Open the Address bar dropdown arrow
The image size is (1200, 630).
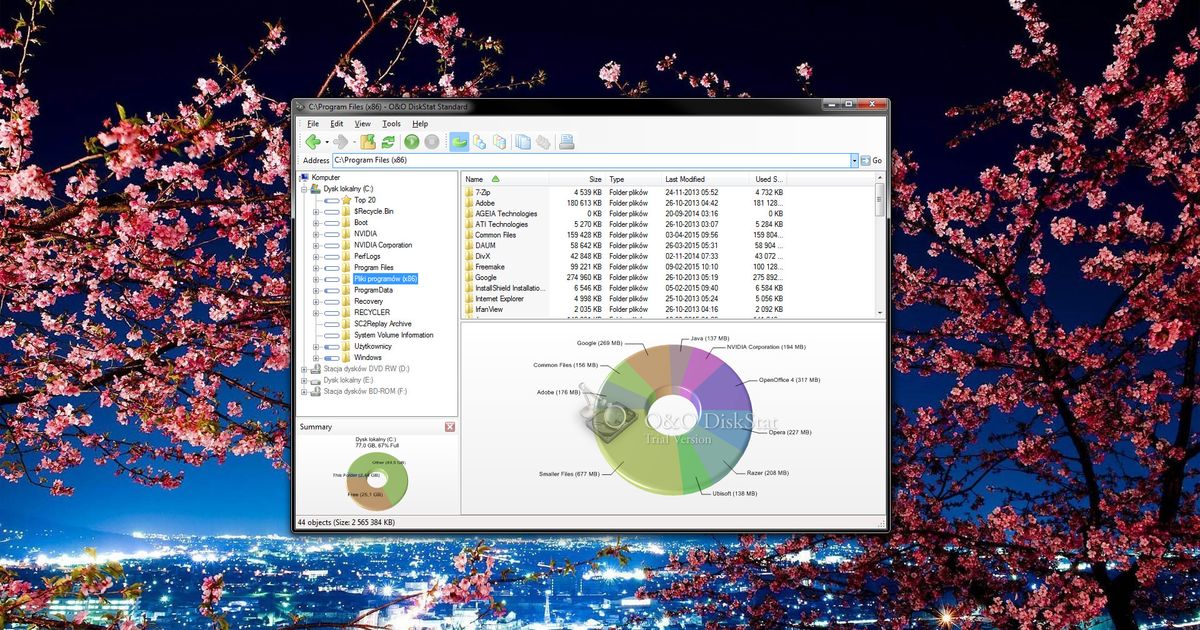[x=854, y=160]
